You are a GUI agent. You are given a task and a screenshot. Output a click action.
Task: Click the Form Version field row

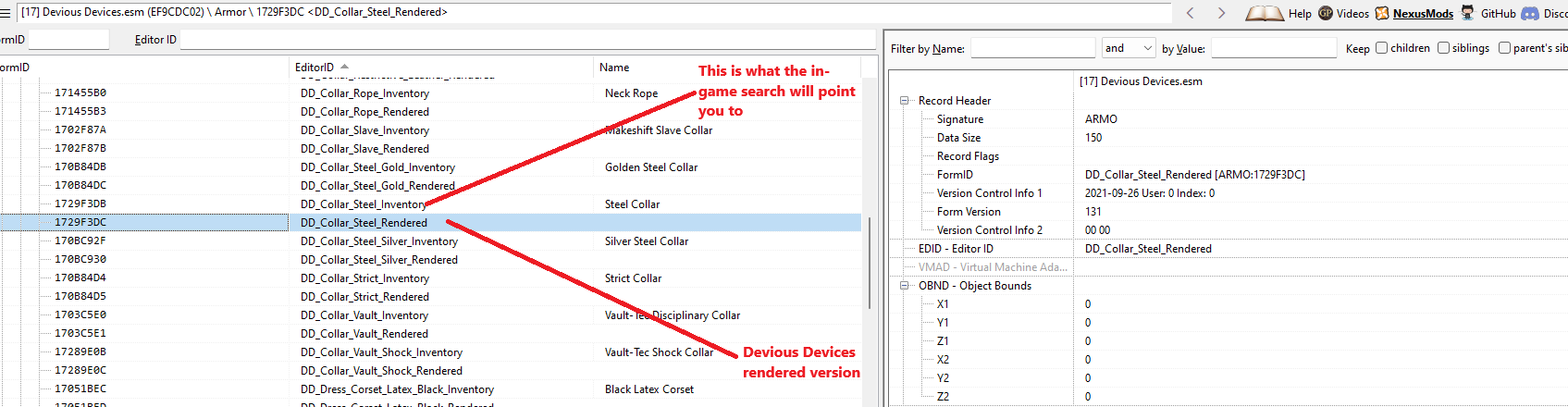(1228, 212)
